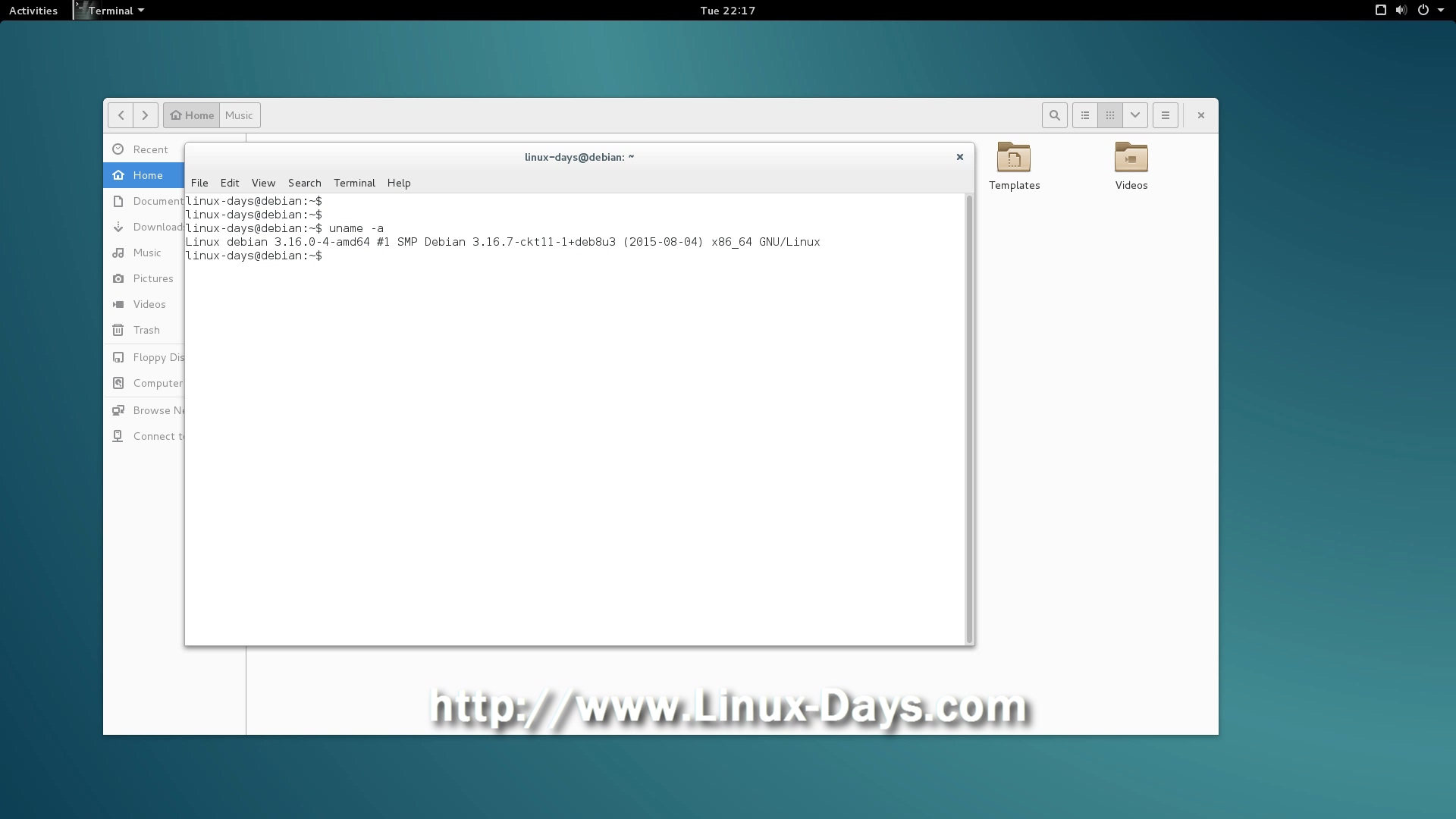Click the uname -a command line
The image size is (1456, 819).
click(x=284, y=228)
